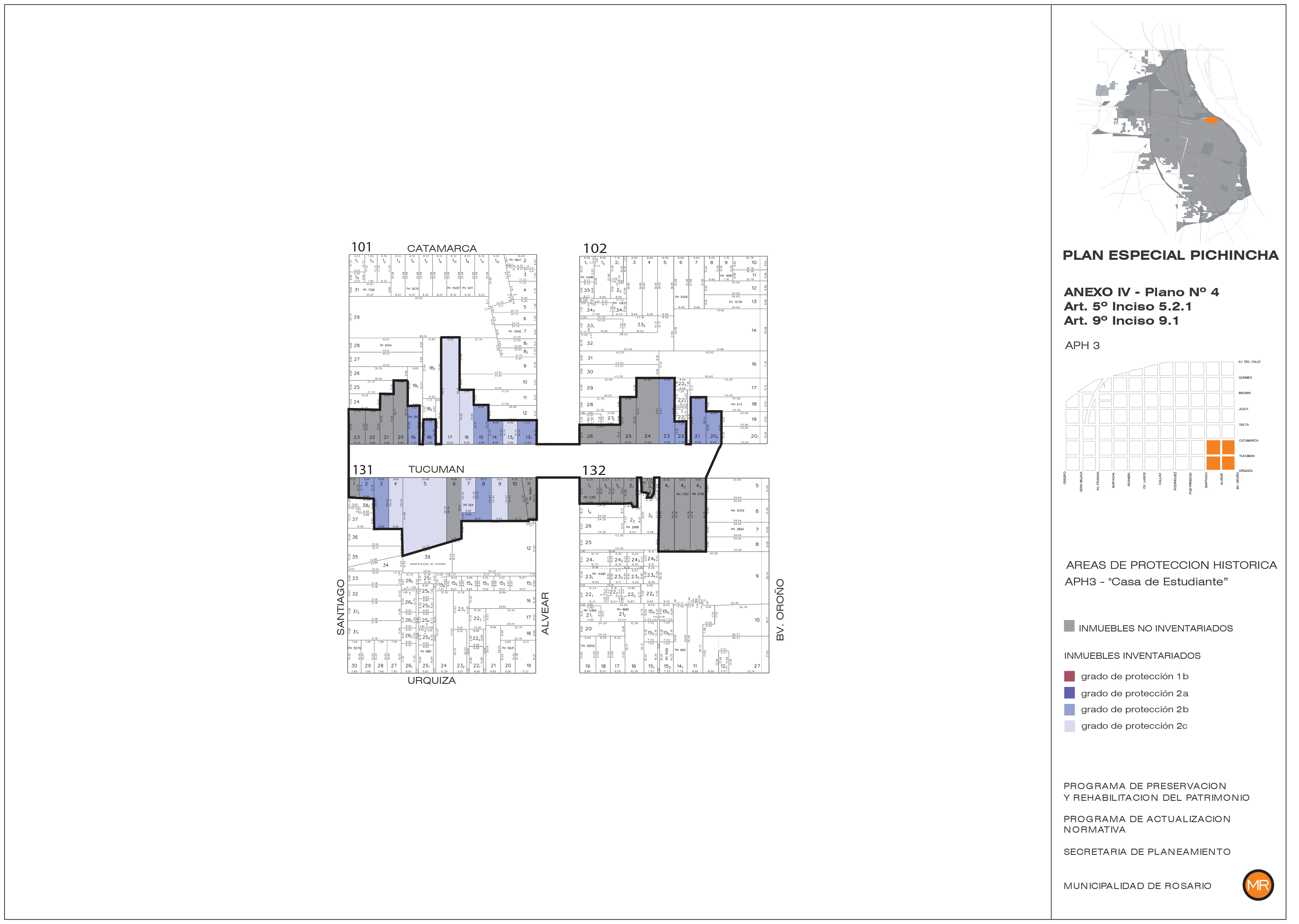Click the vertical BV. OROÑO street label
Screen dimensions: 1299x924
[x=780, y=609]
